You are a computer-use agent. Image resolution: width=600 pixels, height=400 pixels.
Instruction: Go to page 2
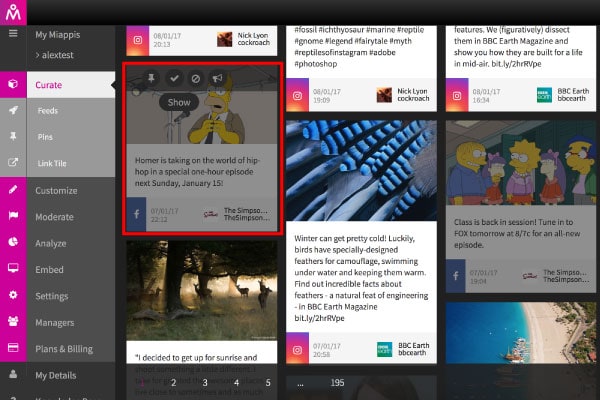tap(173, 382)
